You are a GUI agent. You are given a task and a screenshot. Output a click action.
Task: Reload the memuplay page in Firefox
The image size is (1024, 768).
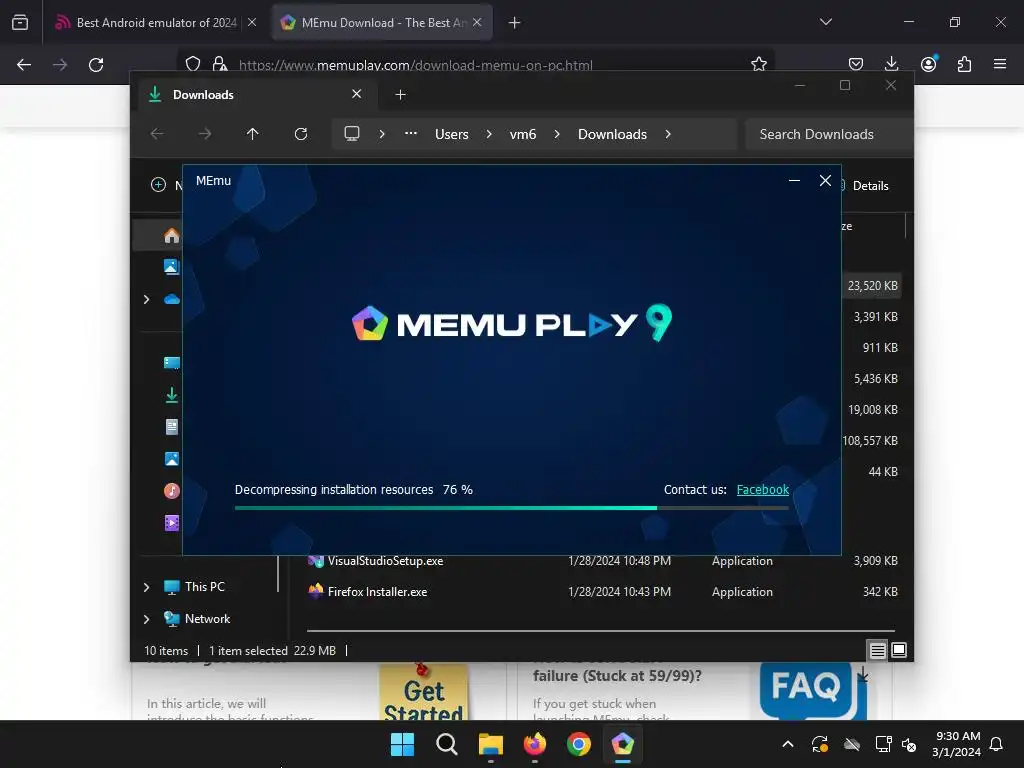point(96,65)
